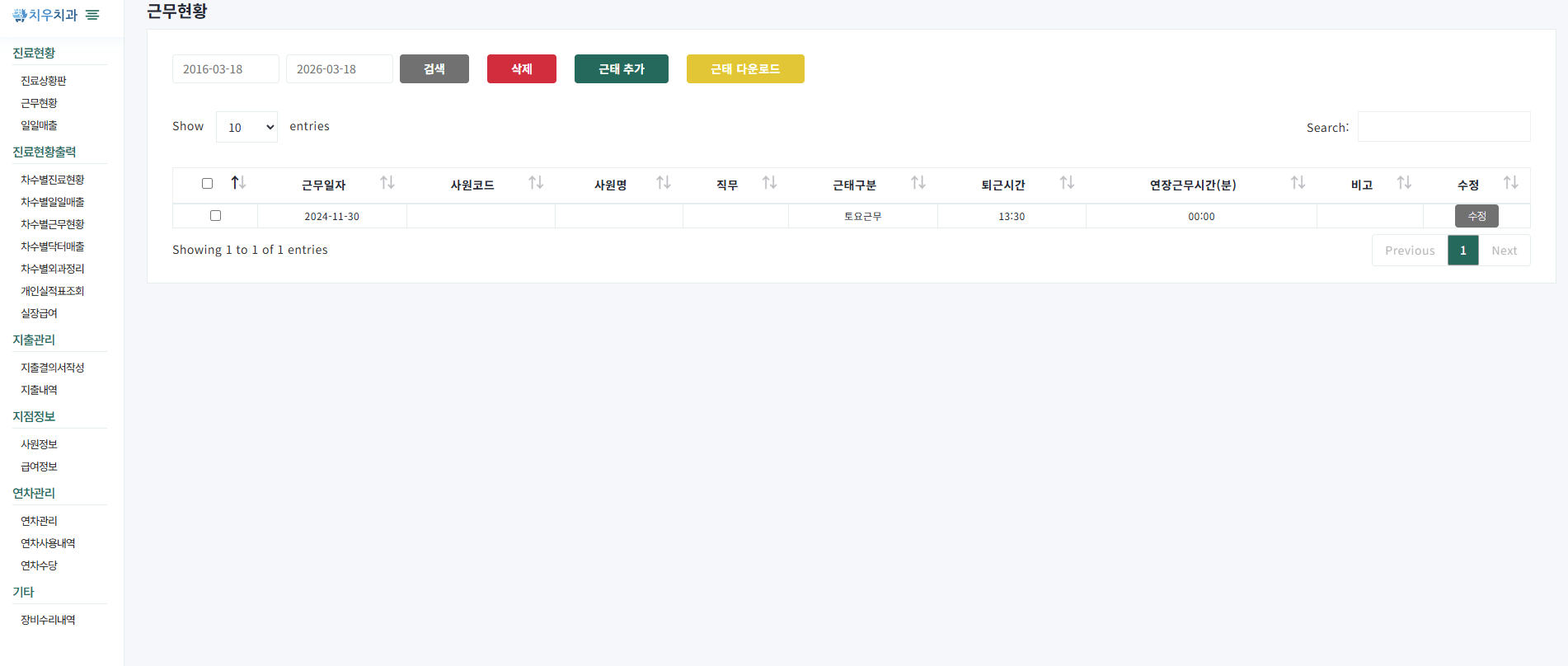Image resolution: width=1568 pixels, height=666 pixels.
Task: Open 지출결의서작성 in the sidebar
Action: [x=53, y=368]
